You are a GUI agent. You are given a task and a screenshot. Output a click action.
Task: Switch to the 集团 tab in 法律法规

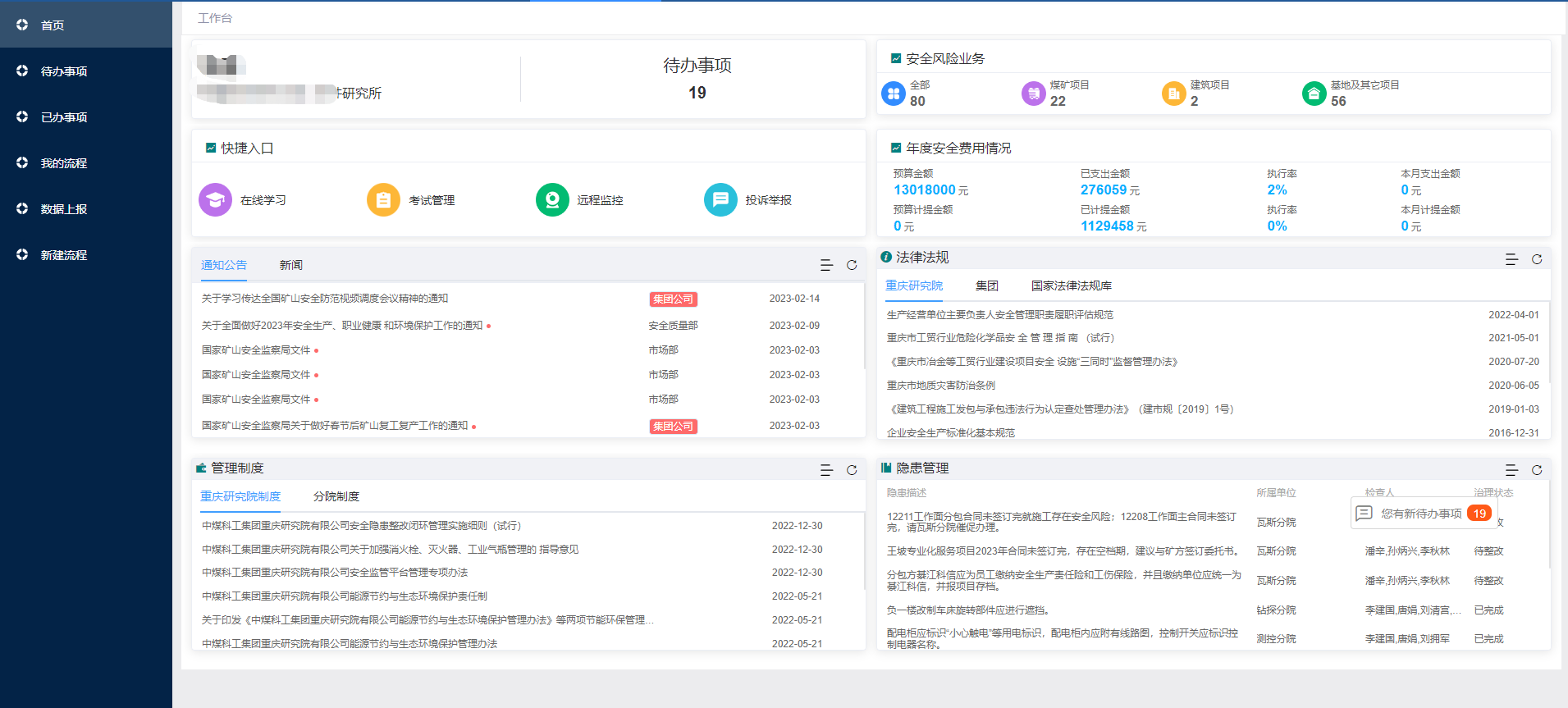click(987, 285)
